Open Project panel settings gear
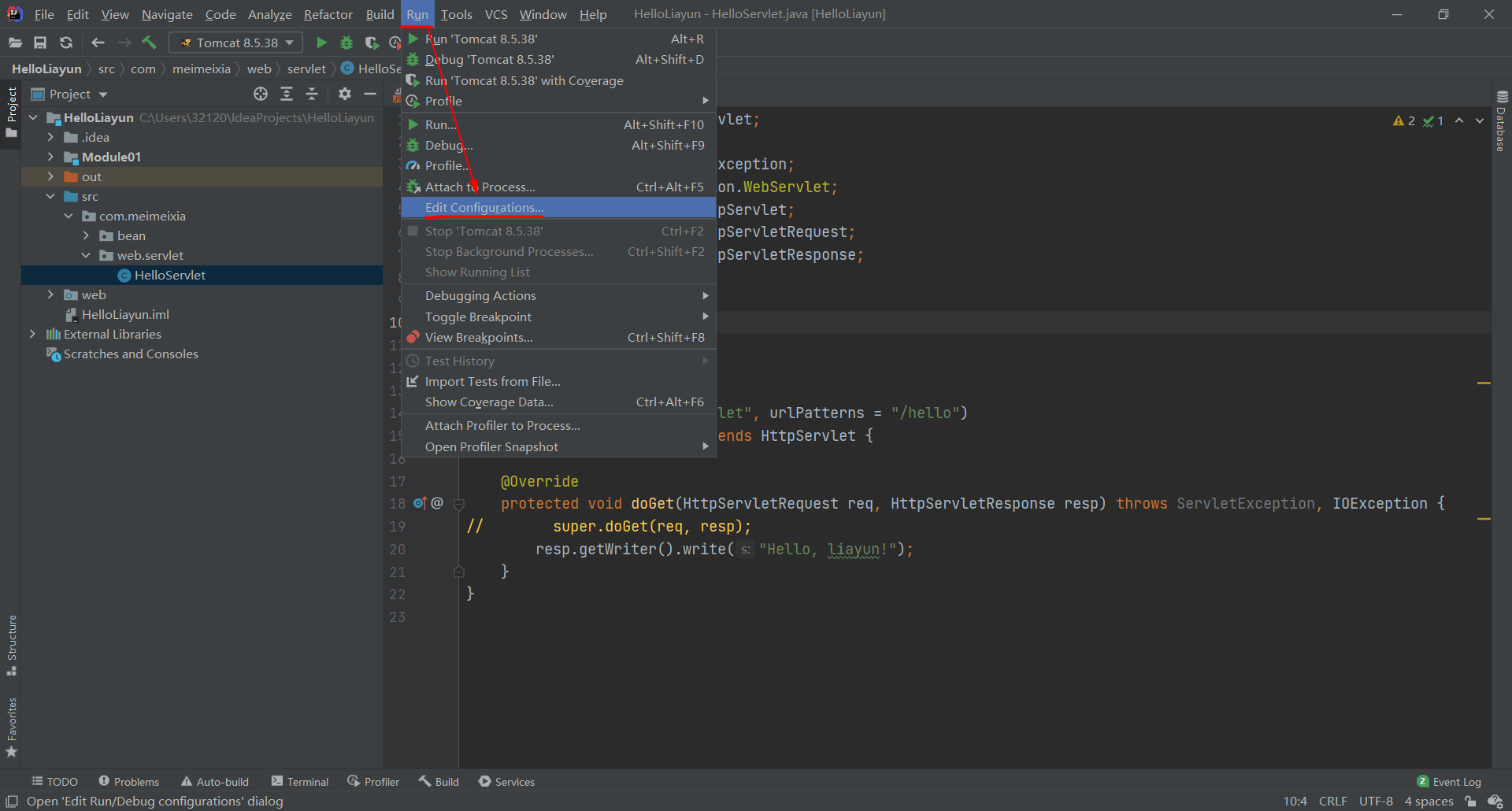 pos(344,94)
